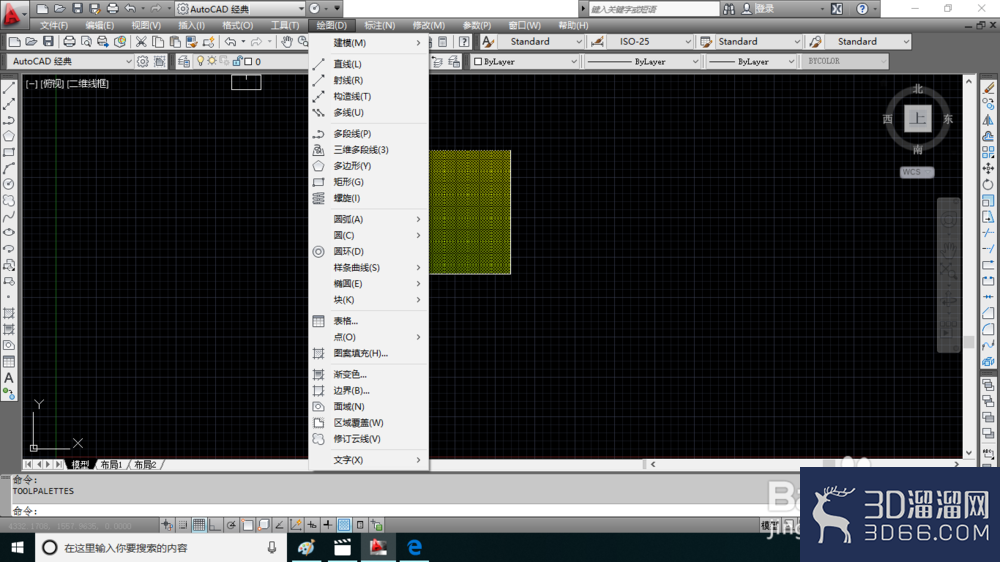The image size is (1000, 562).
Task: Open the ISO-25 dimension style dropdown
Action: tap(649, 41)
